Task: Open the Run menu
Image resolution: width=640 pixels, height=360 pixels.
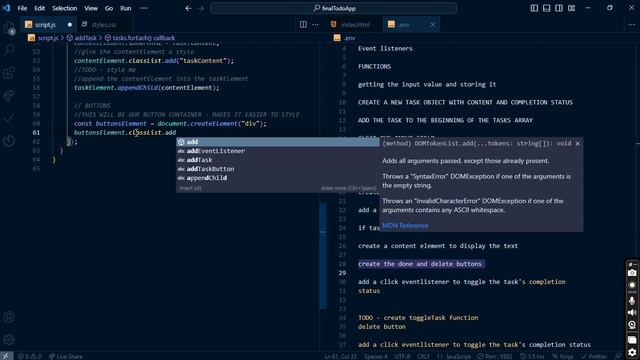Action: 126,8
